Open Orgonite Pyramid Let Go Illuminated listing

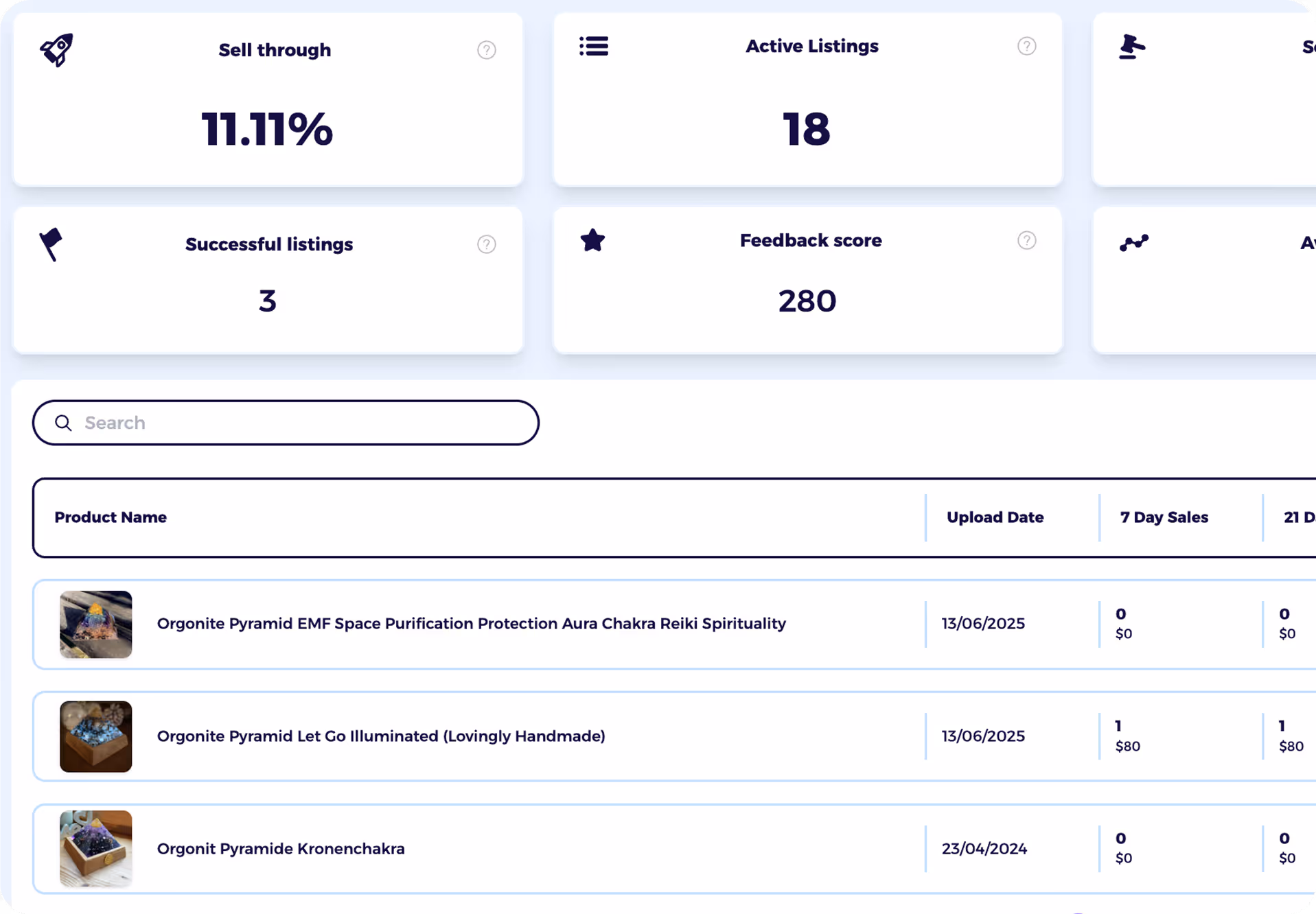(381, 736)
